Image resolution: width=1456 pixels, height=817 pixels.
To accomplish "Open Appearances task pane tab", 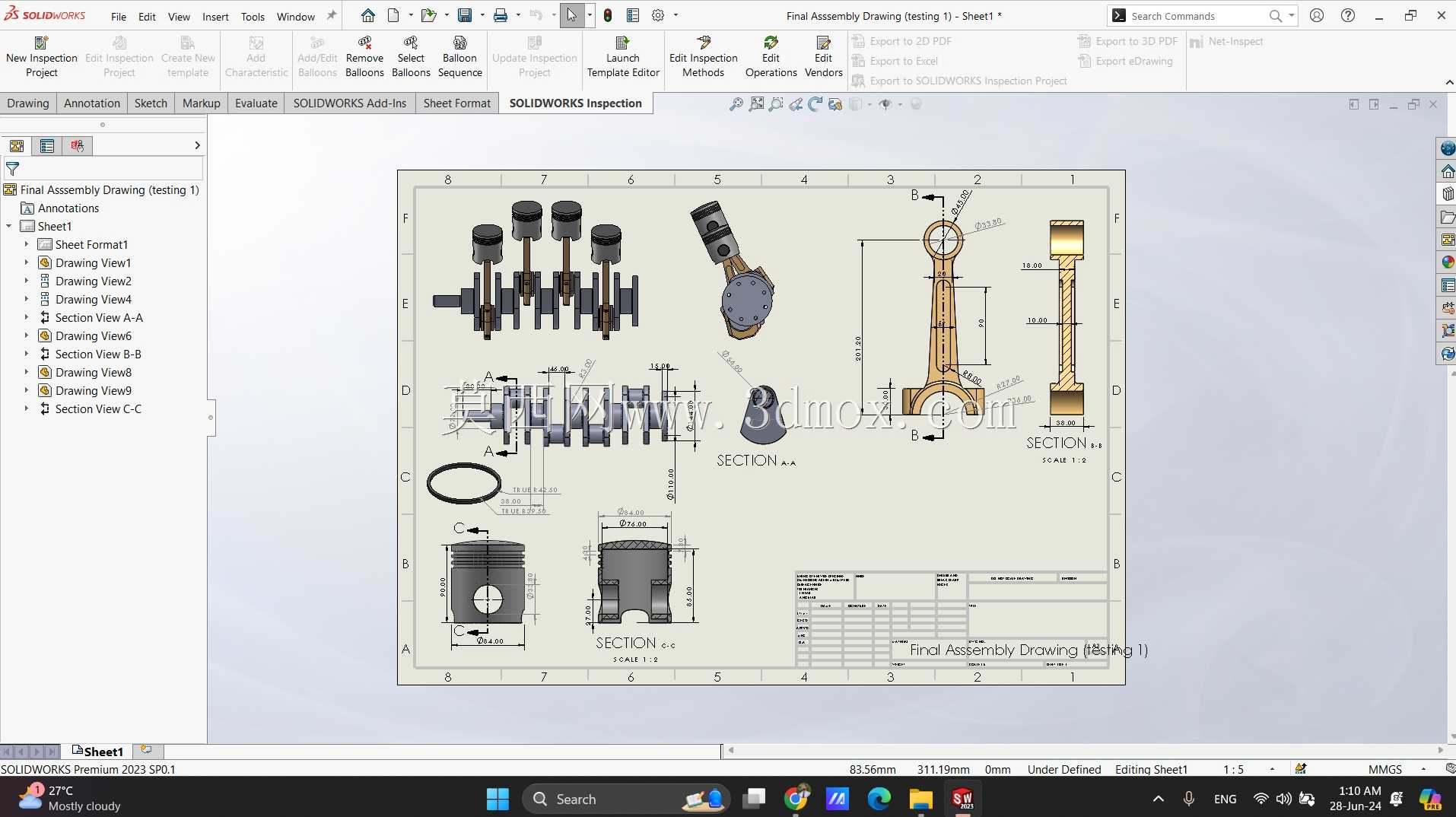I will (1448, 262).
